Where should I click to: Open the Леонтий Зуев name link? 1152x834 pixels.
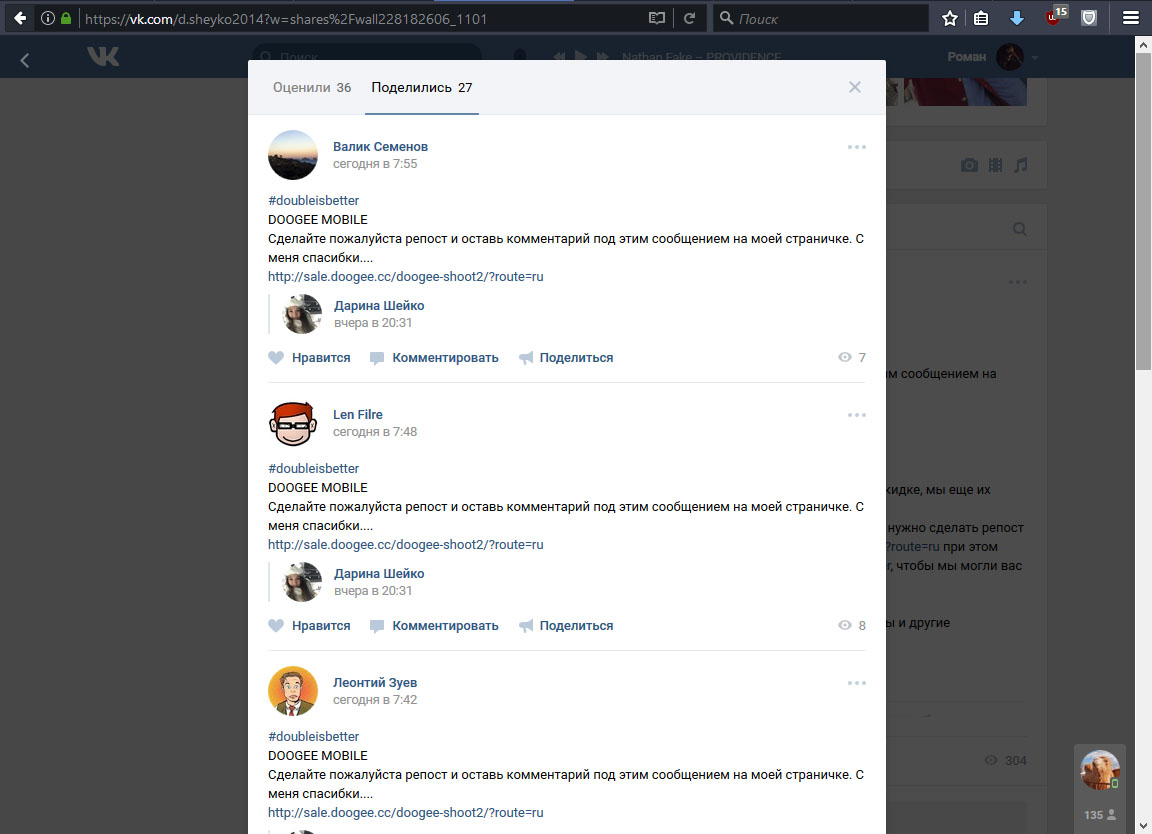pos(375,683)
